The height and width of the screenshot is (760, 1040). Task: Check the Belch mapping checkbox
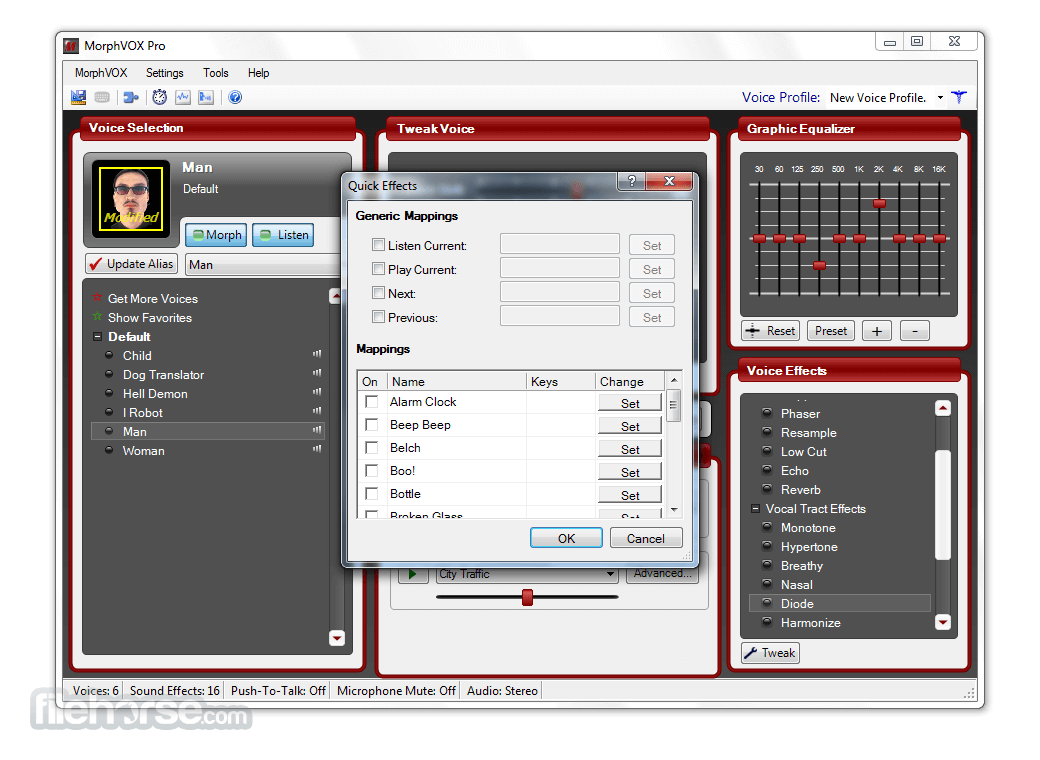372,448
